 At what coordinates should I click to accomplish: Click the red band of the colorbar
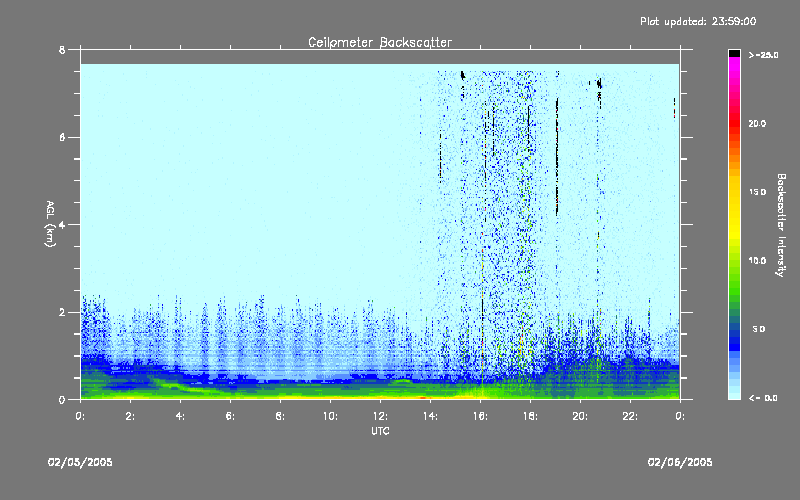coord(734,125)
